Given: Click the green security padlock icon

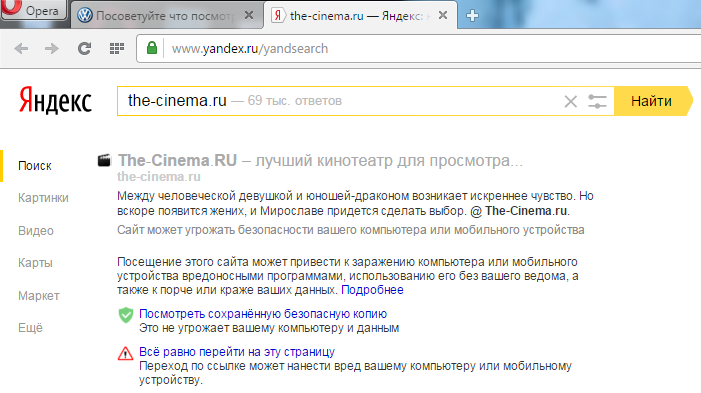Looking at the screenshot, I should 152,48.
